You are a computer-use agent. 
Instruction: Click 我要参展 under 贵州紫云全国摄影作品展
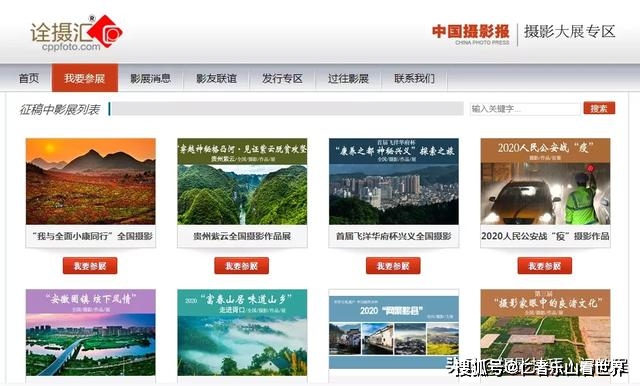[x=242, y=266]
